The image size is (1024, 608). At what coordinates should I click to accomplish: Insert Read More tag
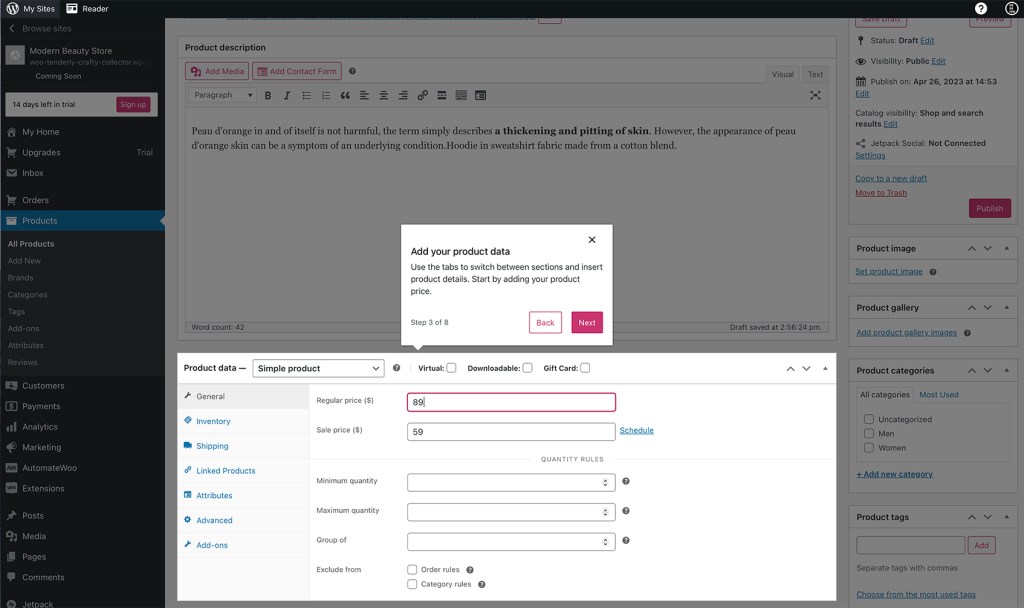tap(441, 95)
